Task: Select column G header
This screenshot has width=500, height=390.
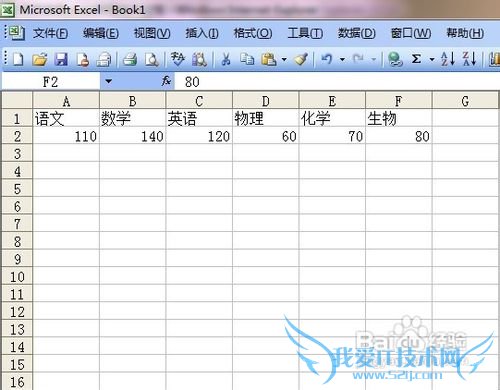Action: (x=465, y=101)
